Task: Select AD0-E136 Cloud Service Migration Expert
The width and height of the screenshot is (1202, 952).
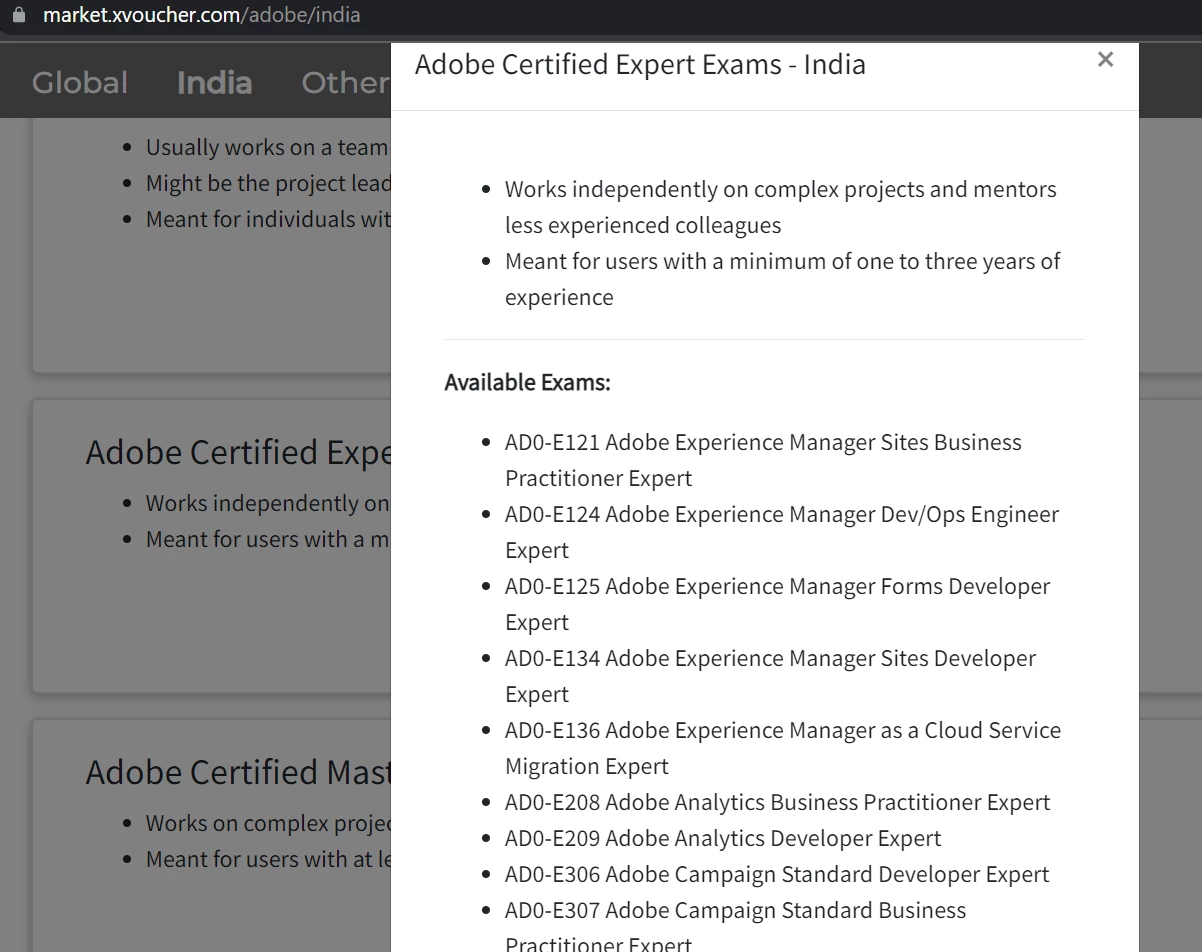Action: [x=783, y=748]
